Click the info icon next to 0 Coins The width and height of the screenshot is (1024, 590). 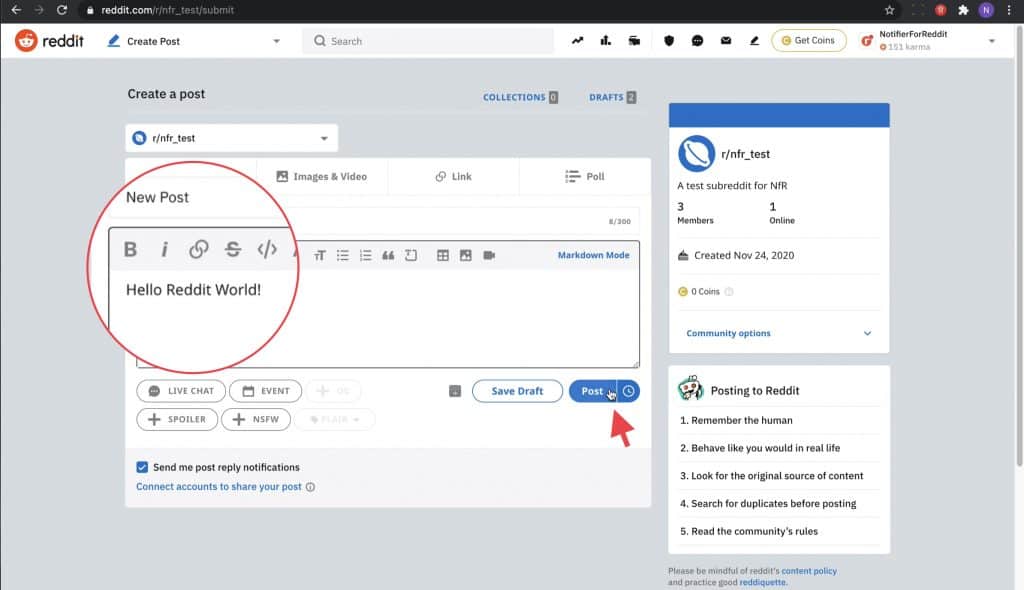[729, 291]
